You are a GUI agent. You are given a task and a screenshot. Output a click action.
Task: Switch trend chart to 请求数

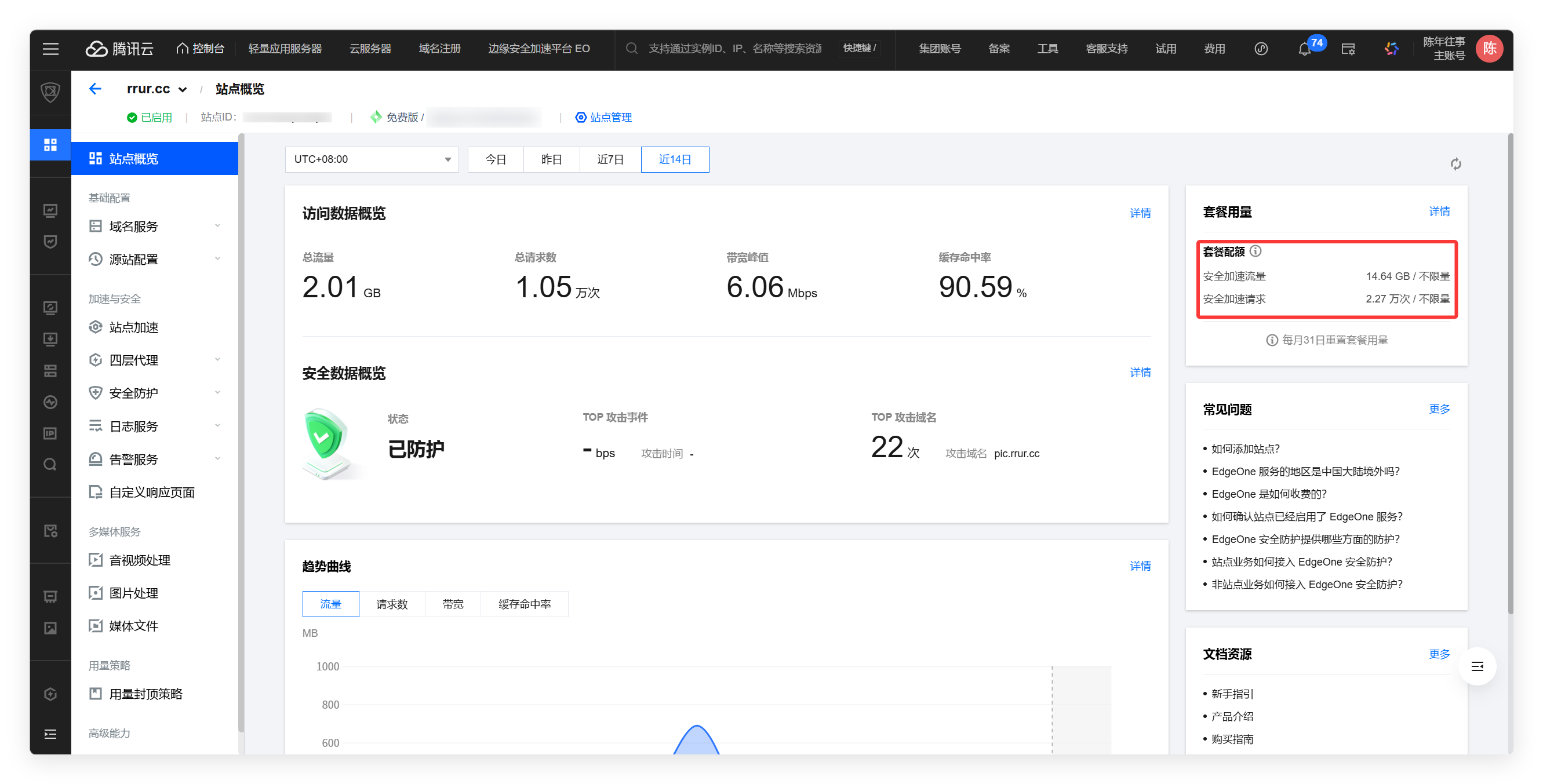tap(392, 604)
